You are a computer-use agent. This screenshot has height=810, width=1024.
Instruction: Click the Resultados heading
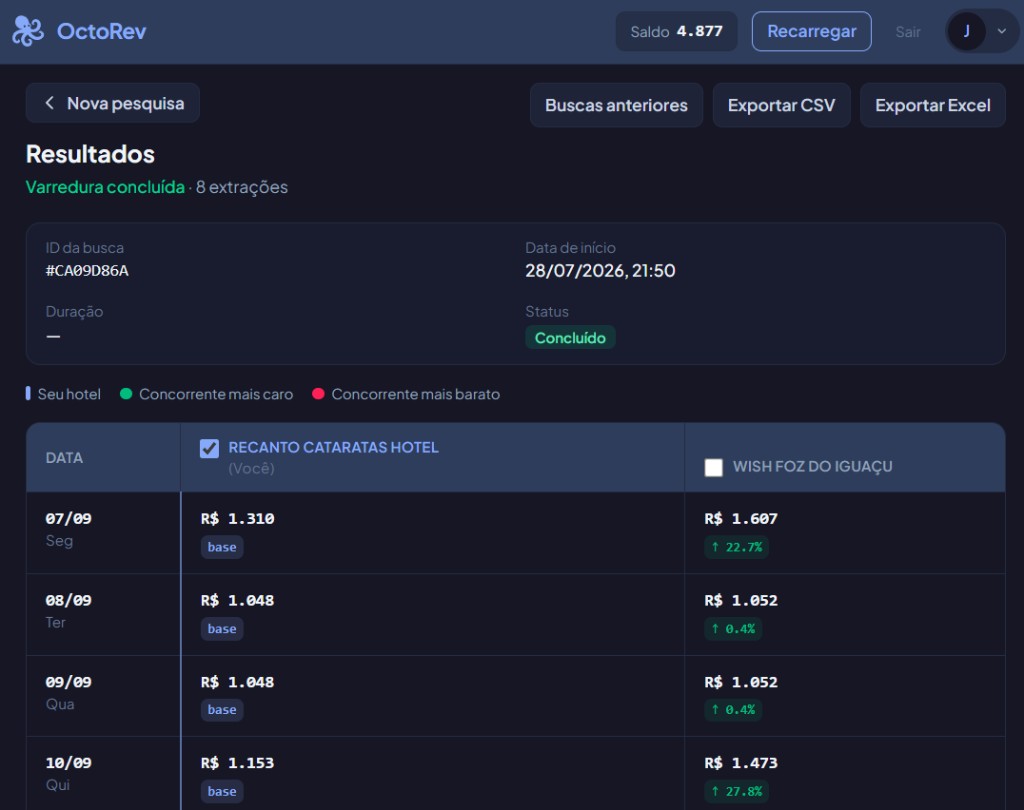click(x=90, y=154)
